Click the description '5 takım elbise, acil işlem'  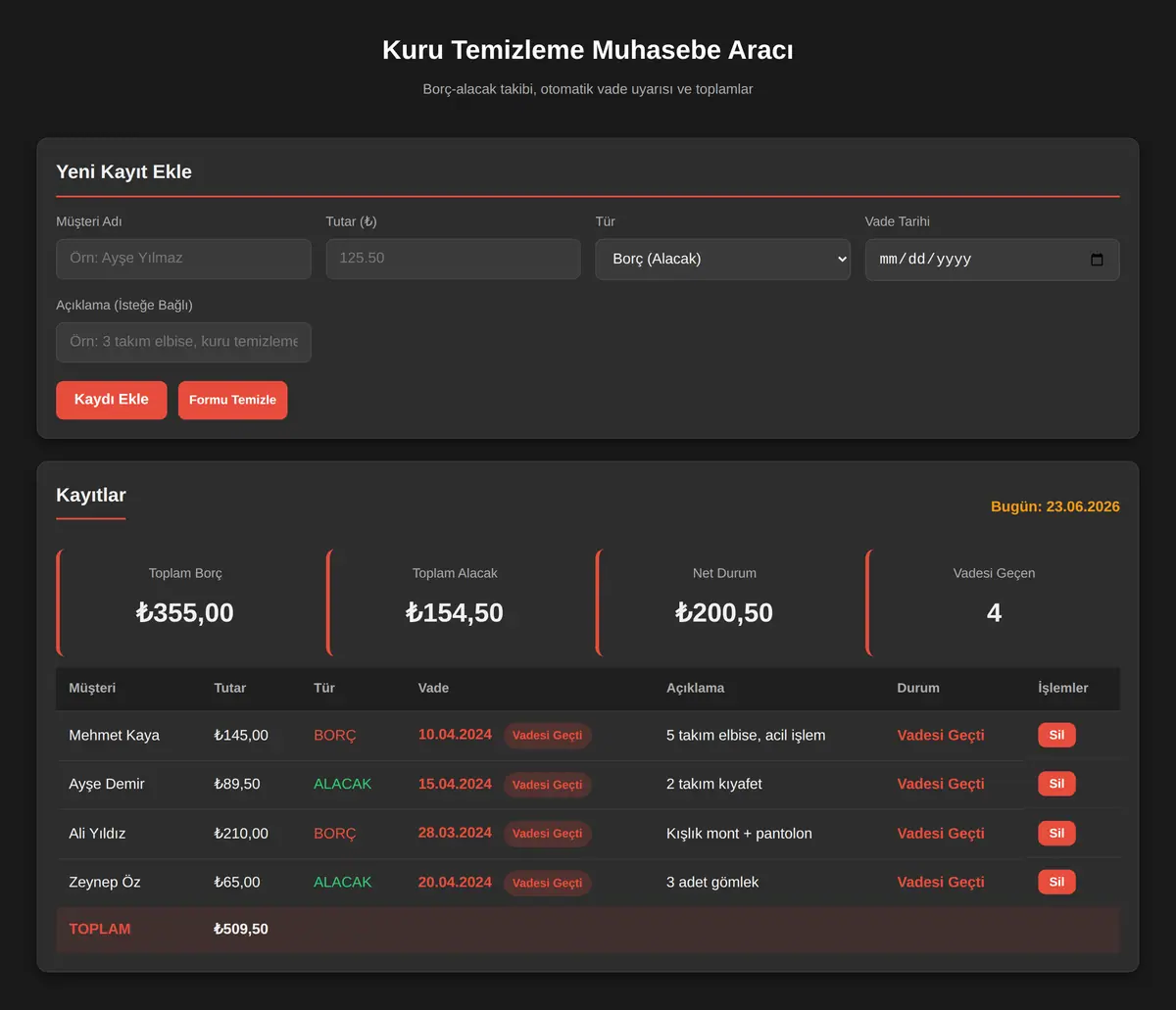[x=746, y=736]
